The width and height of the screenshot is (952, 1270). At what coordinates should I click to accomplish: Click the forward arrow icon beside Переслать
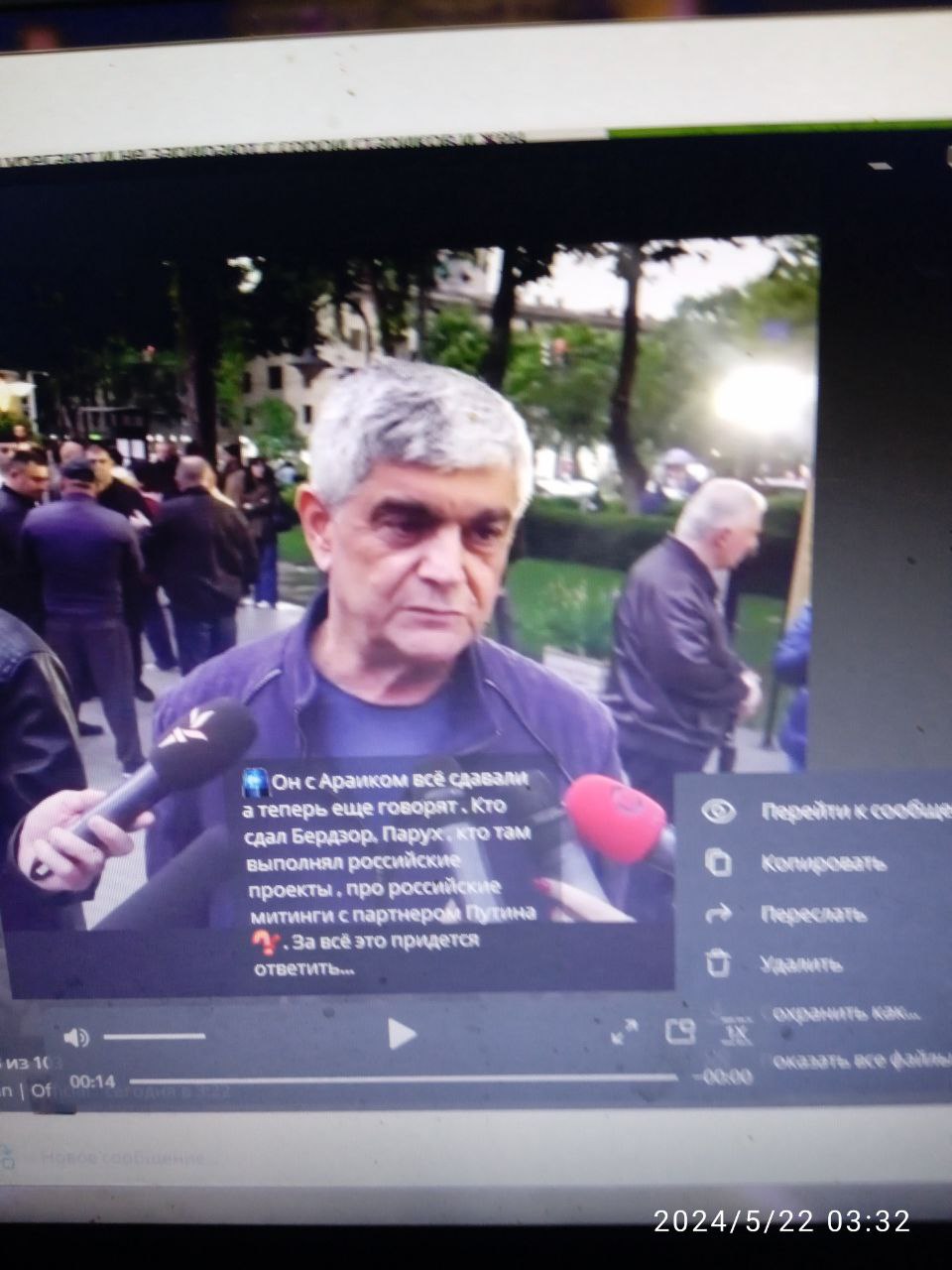click(717, 913)
